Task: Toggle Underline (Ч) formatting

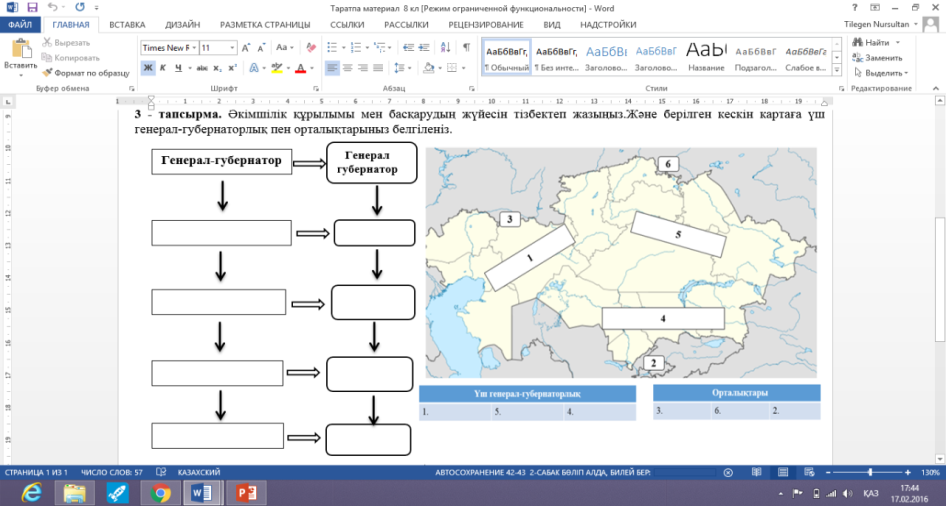Action: click(178, 68)
